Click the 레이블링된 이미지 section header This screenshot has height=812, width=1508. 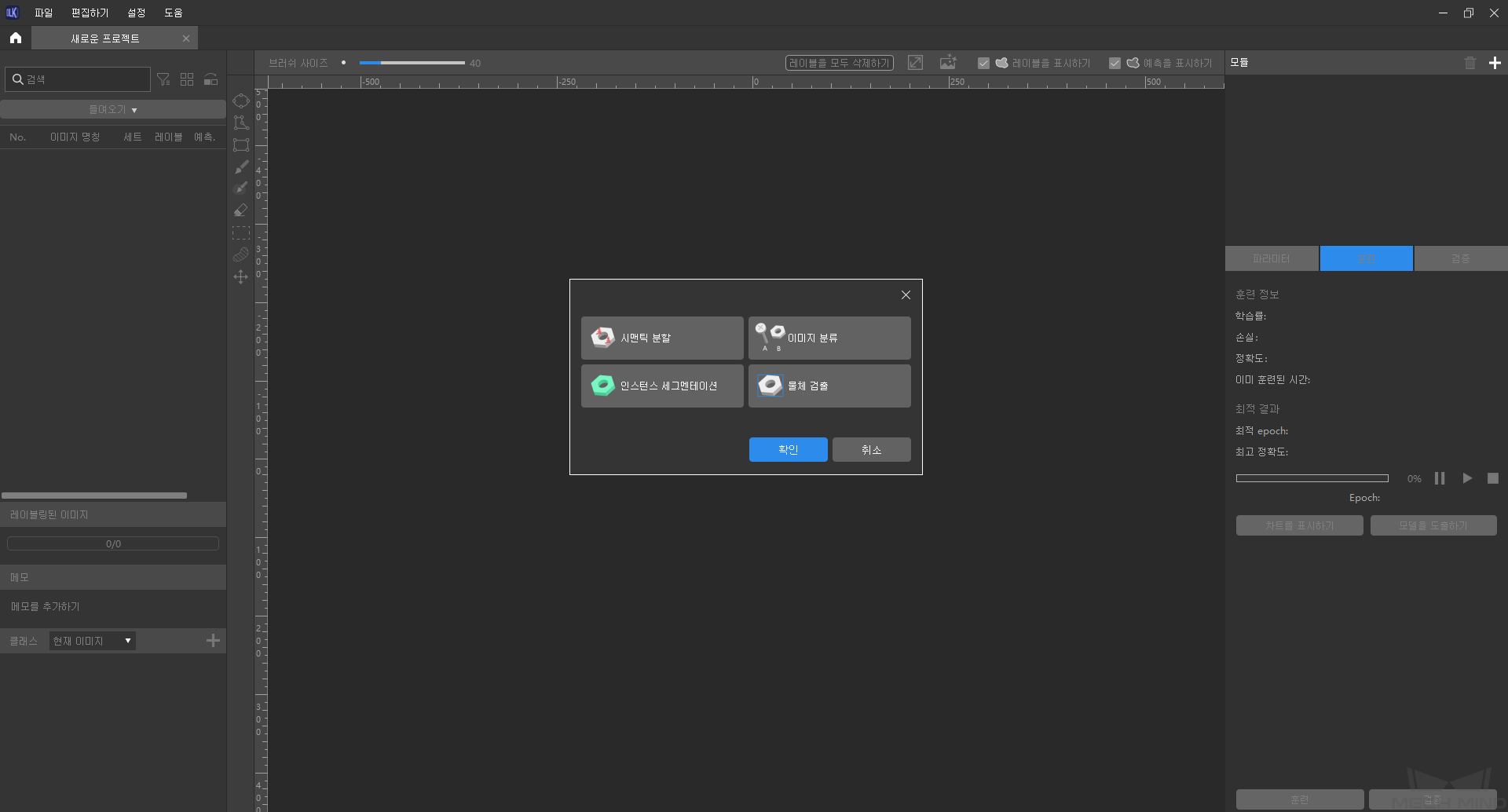(x=113, y=514)
